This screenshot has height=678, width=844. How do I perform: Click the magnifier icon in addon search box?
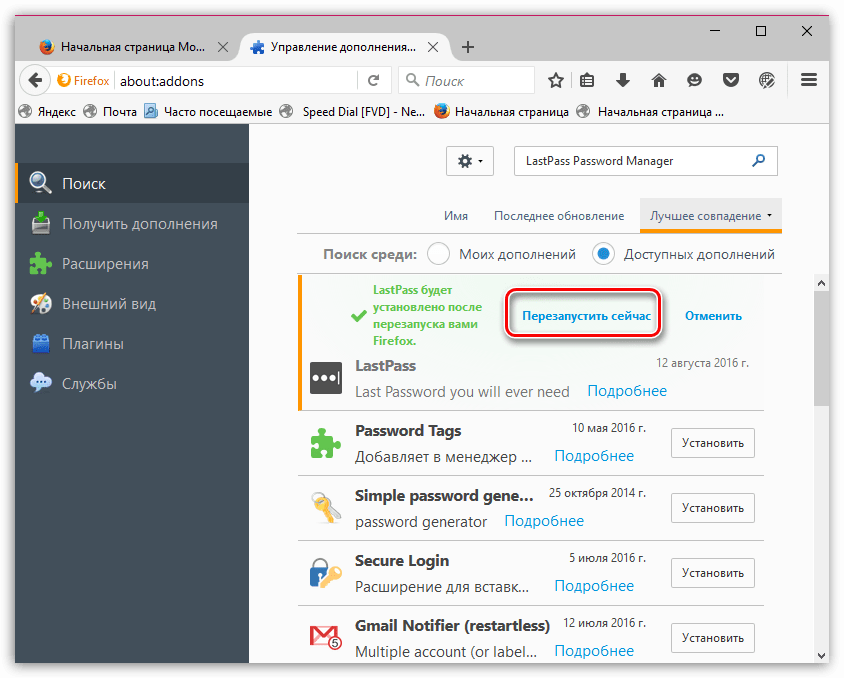point(758,160)
